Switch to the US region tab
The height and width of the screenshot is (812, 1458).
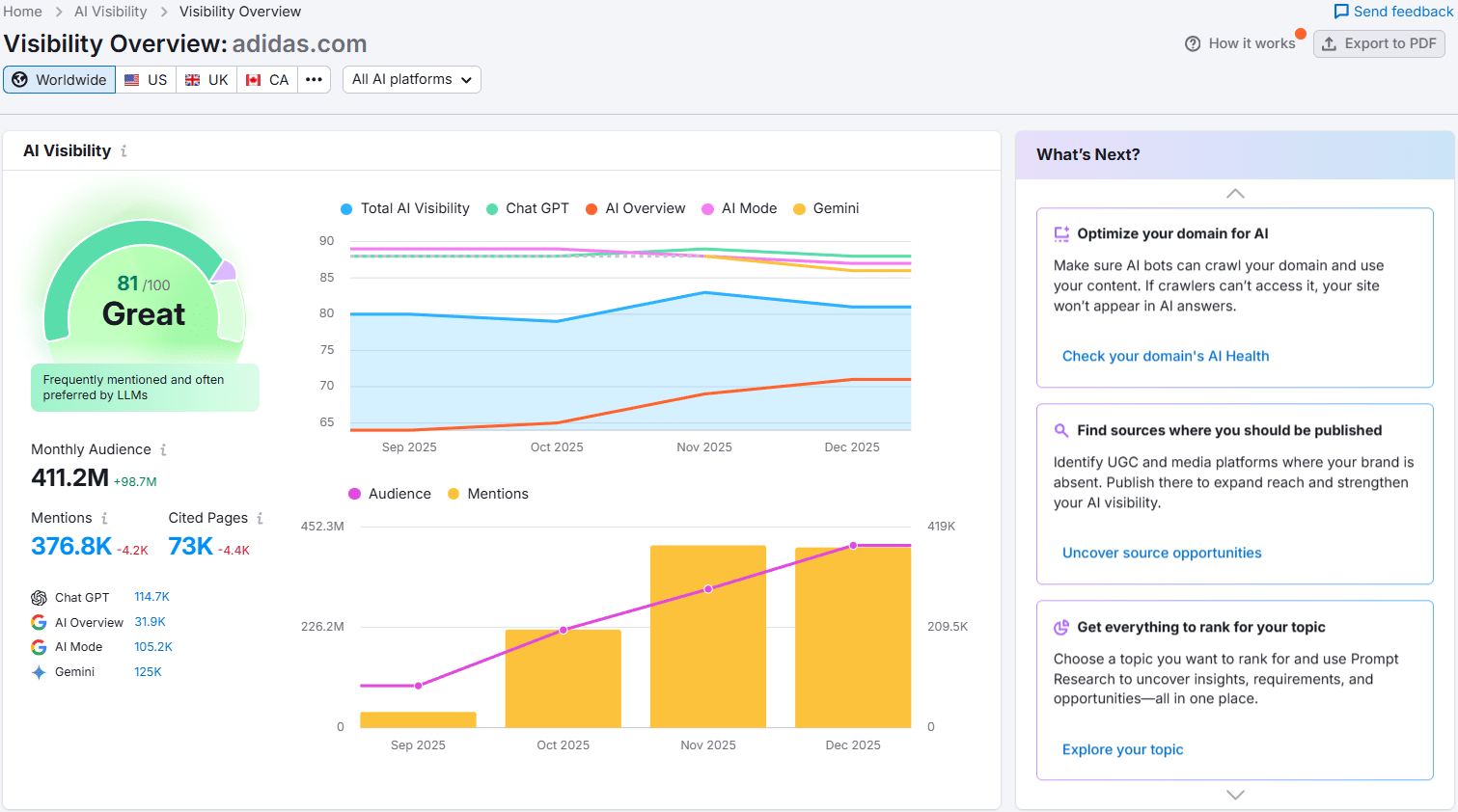[x=146, y=79]
